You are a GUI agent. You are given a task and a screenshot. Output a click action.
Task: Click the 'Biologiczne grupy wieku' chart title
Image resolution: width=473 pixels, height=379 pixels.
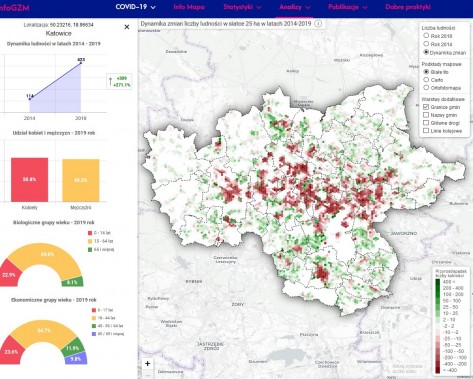54,222
